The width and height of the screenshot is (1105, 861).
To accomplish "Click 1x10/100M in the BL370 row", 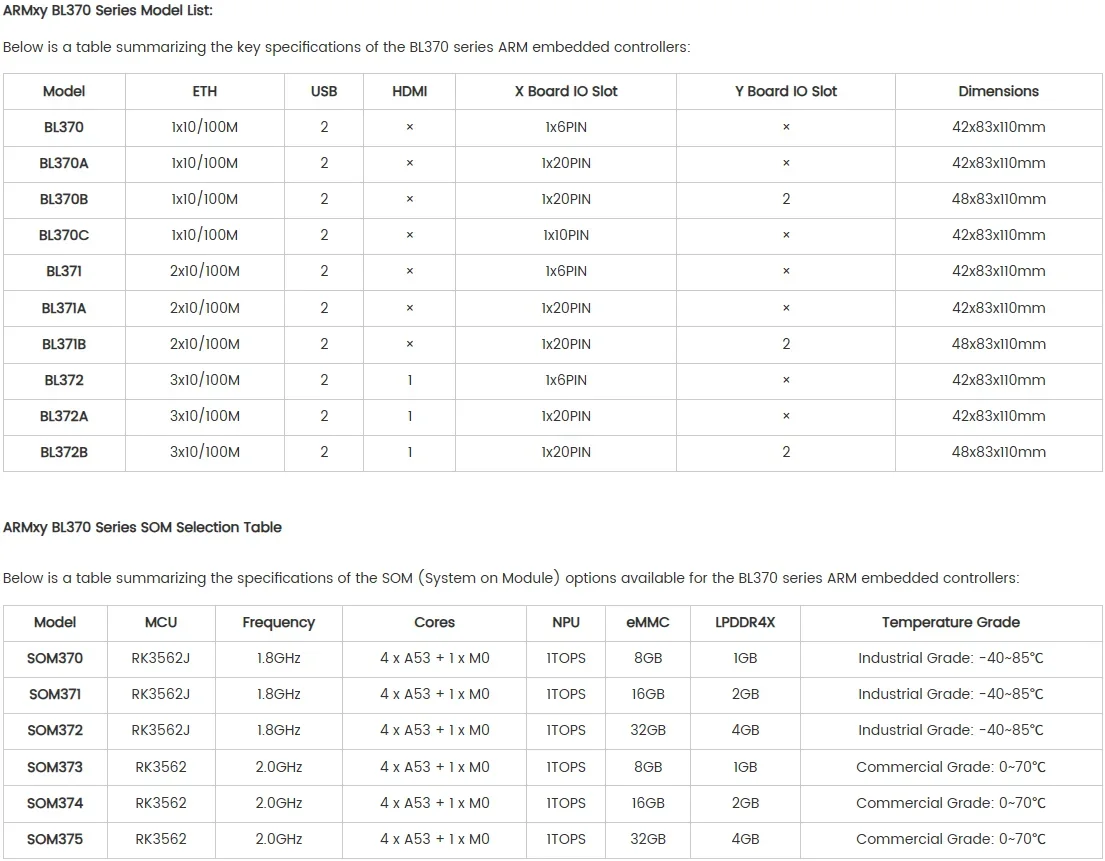I will pyautogui.click(x=204, y=127).
